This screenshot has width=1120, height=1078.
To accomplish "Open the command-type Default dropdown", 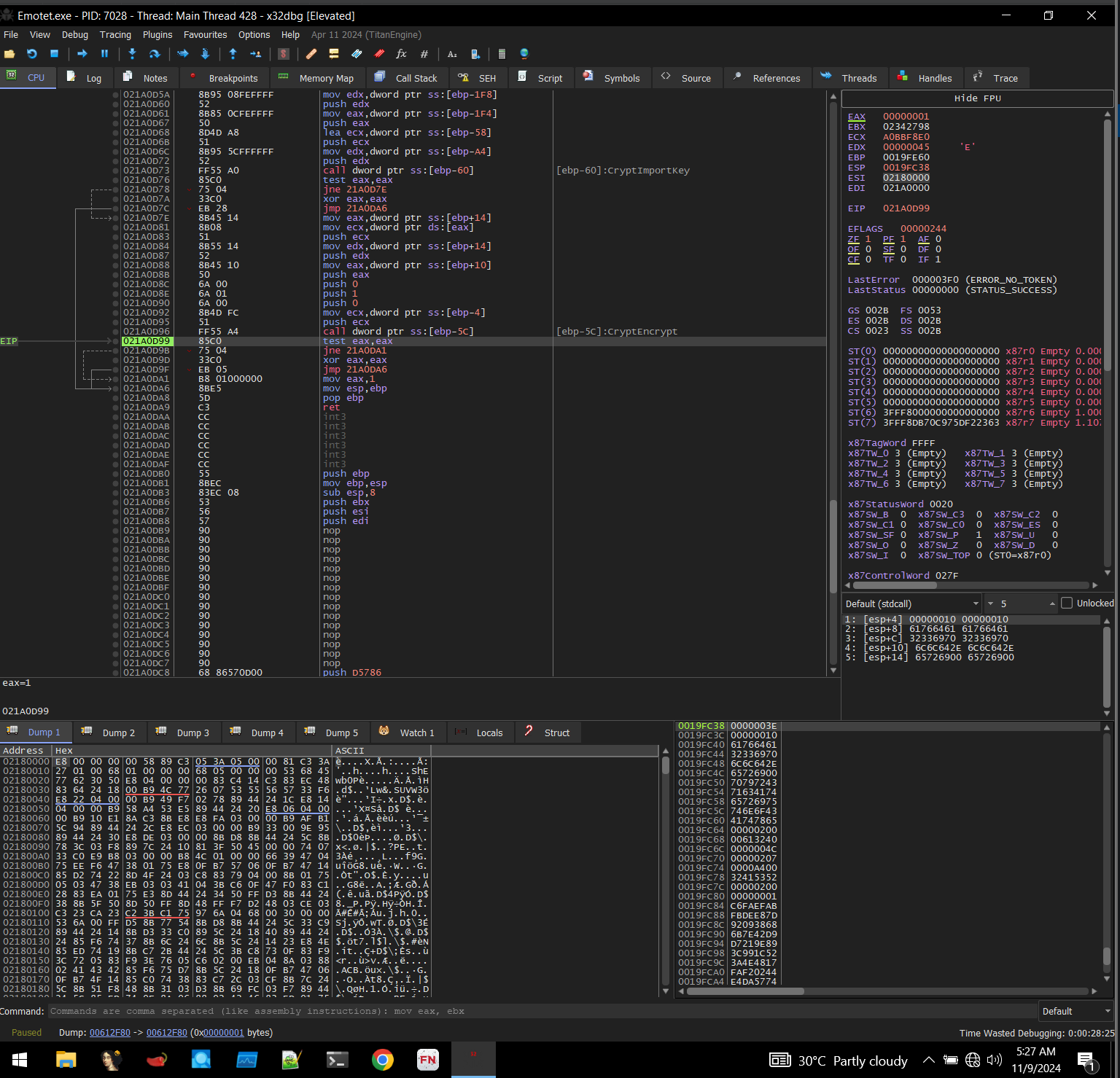I will coord(1076,1011).
